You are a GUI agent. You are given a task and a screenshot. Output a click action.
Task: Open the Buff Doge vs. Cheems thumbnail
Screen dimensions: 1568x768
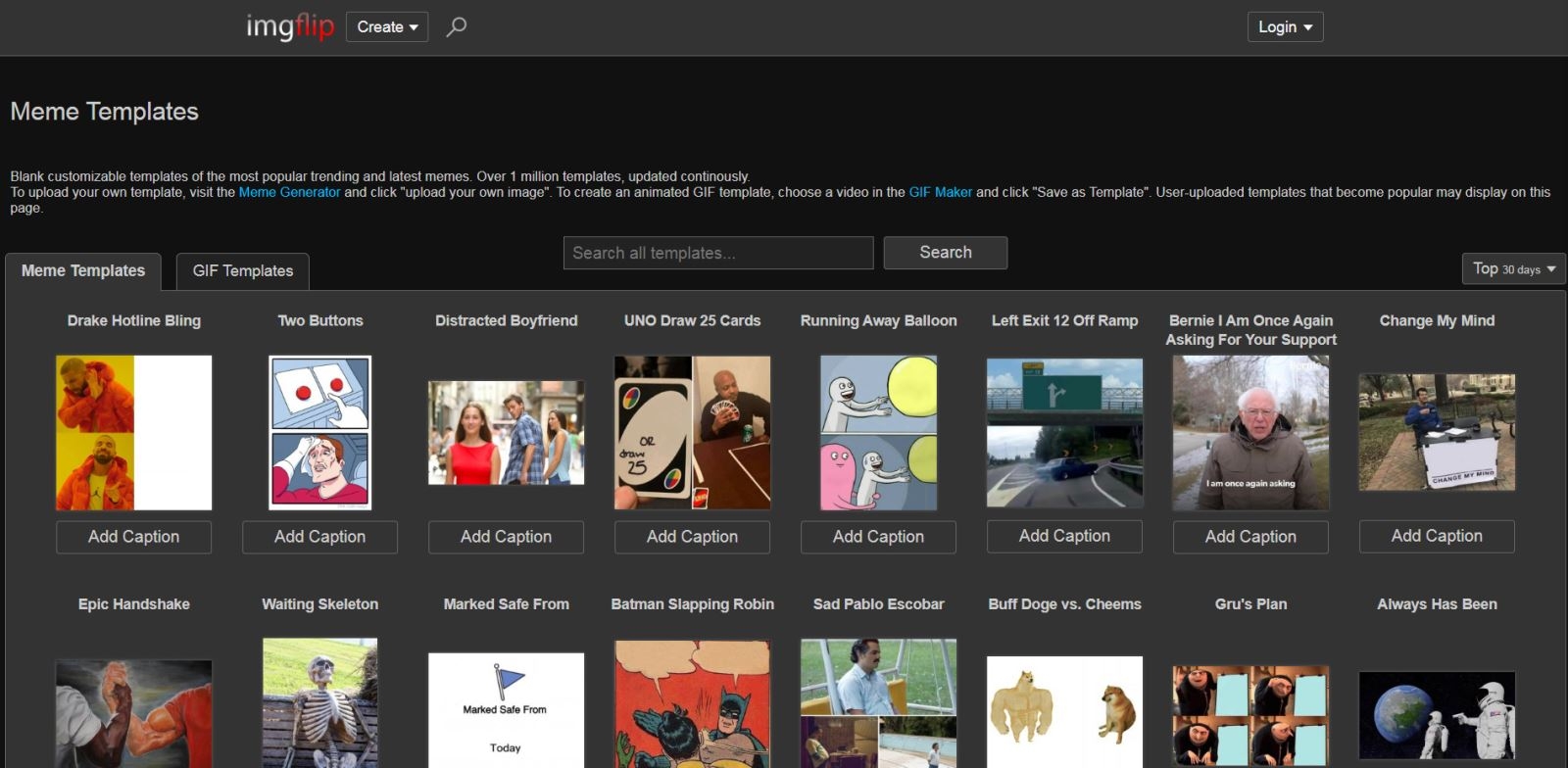click(1065, 712)
